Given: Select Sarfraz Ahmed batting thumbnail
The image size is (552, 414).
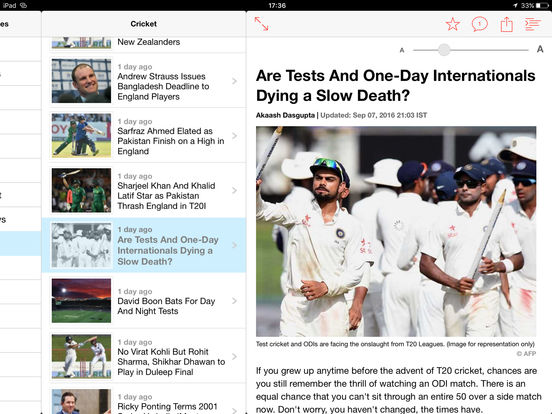Looking at the screenshot, I should [x=81, y=136].
